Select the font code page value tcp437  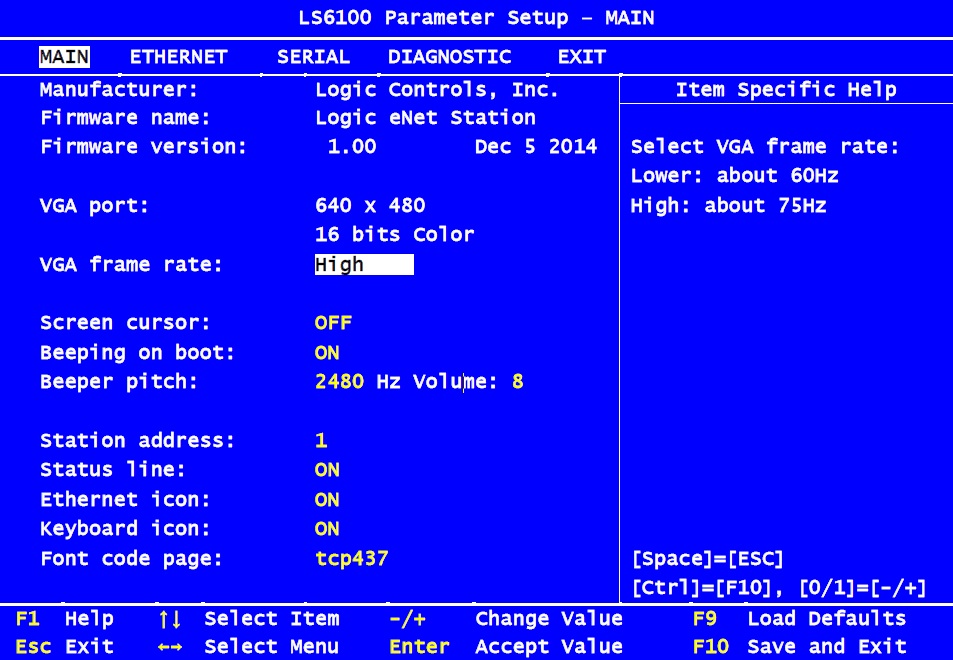click(352, 559)
